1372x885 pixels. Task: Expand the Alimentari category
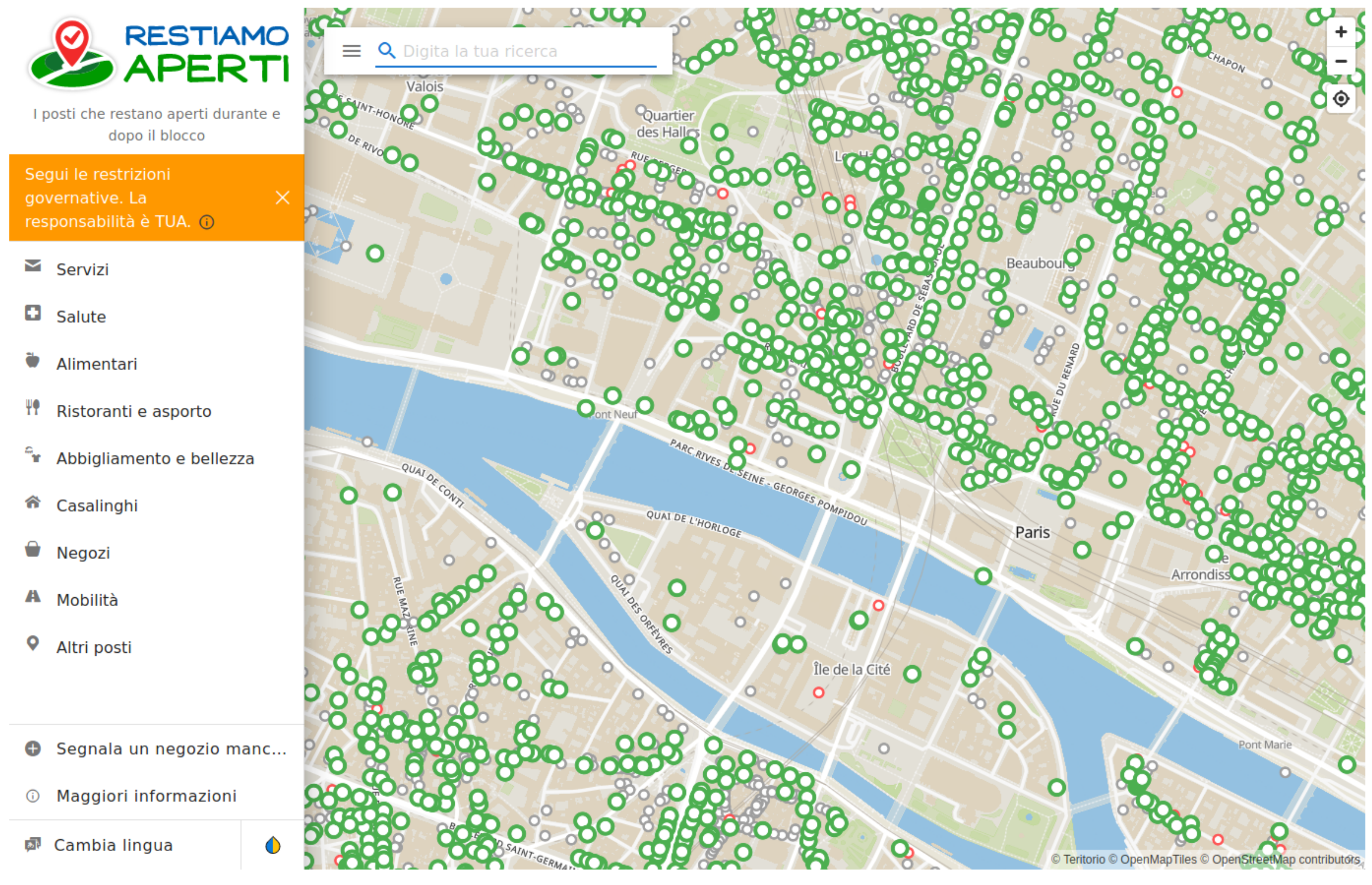97,364
